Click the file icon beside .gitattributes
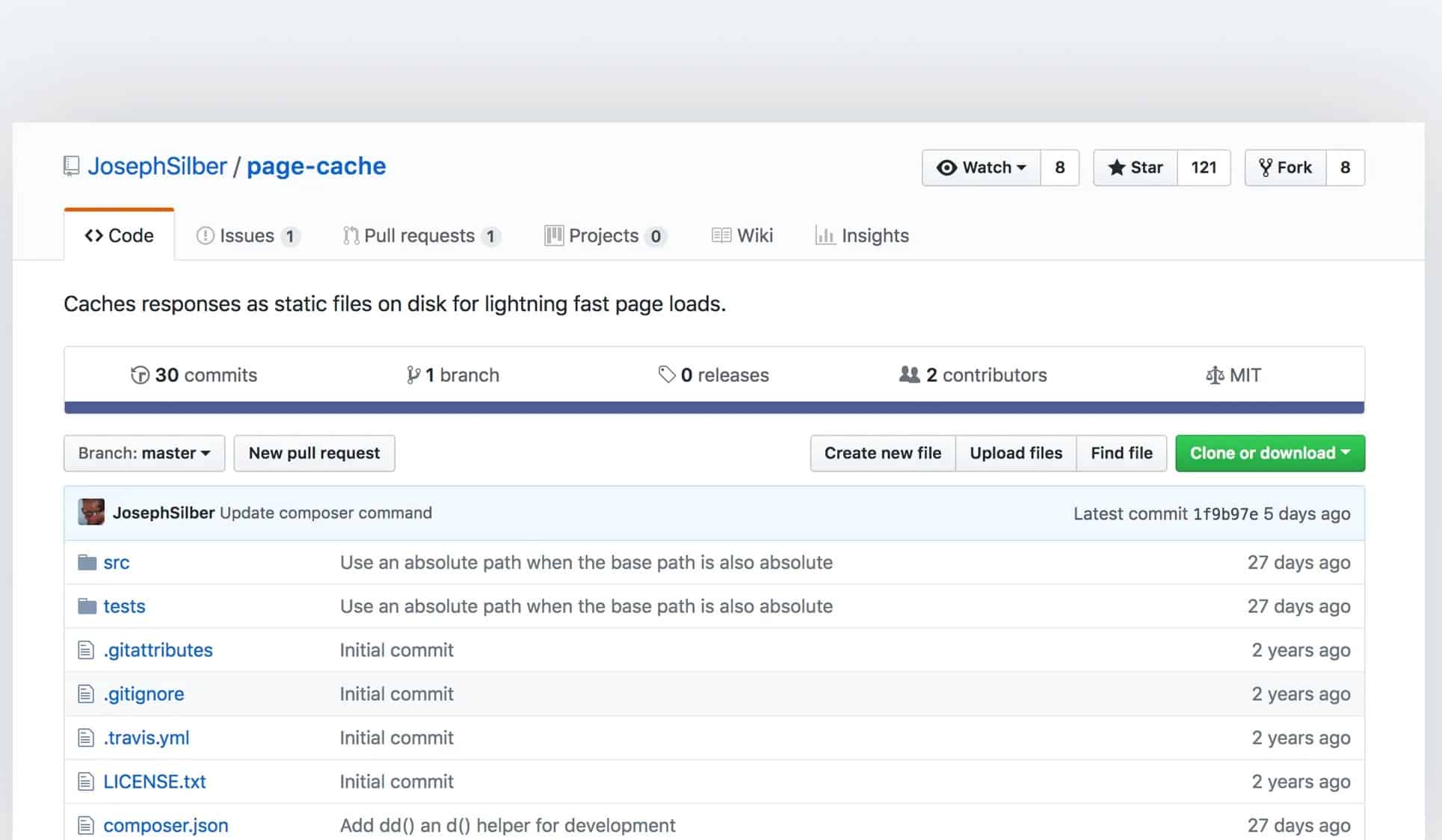Screen dimensions: 1442x840 click(86, 650)
